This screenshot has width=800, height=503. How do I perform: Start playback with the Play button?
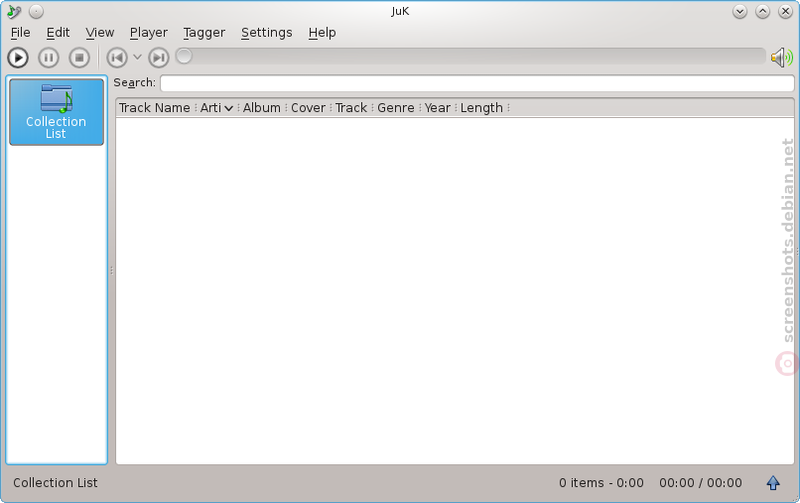coord(18,58)
